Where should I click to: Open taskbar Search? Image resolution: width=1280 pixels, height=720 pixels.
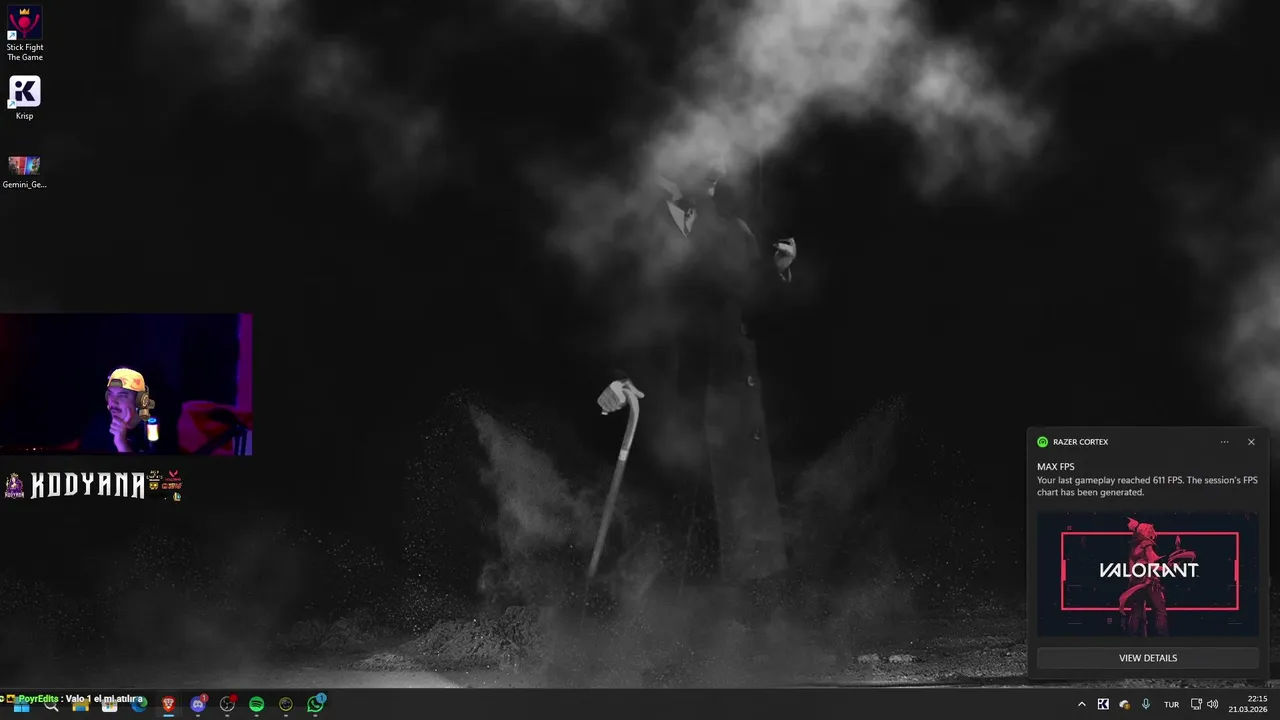51,705
